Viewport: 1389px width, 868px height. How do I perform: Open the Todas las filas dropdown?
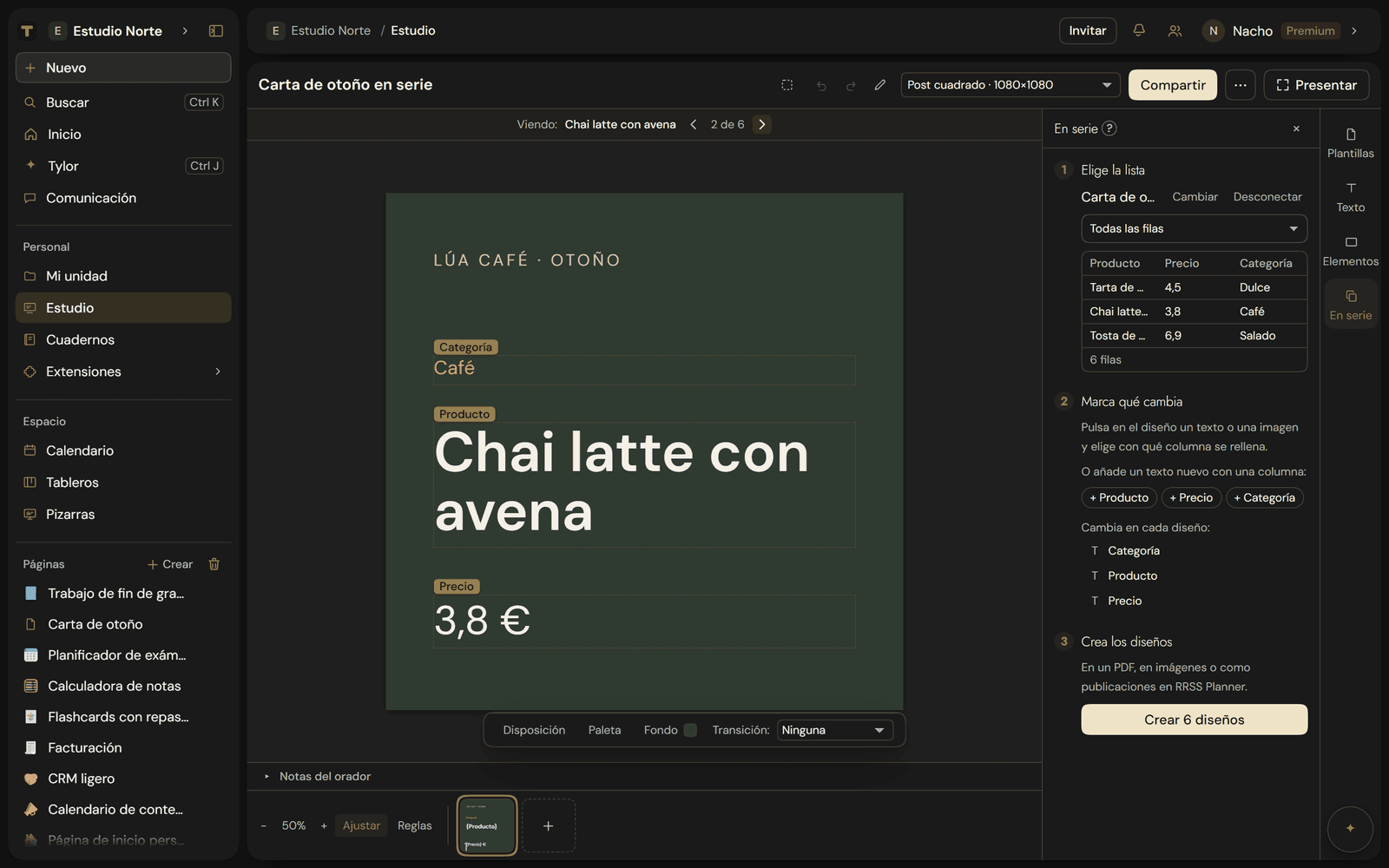(x=1194, y=228)
